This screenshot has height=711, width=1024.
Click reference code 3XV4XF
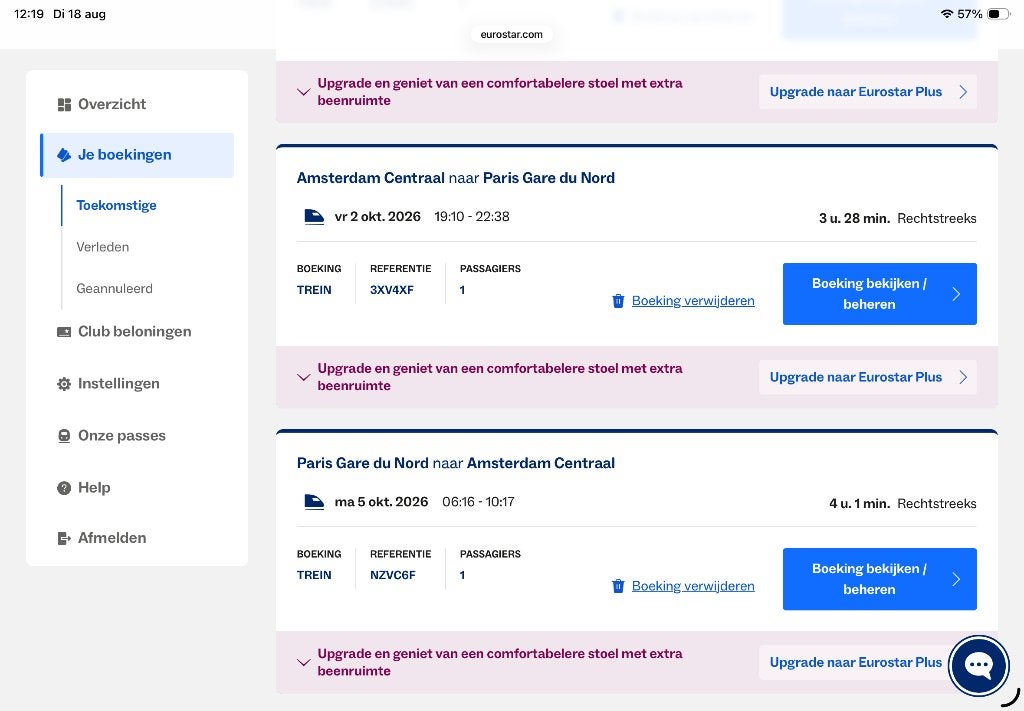392,290
